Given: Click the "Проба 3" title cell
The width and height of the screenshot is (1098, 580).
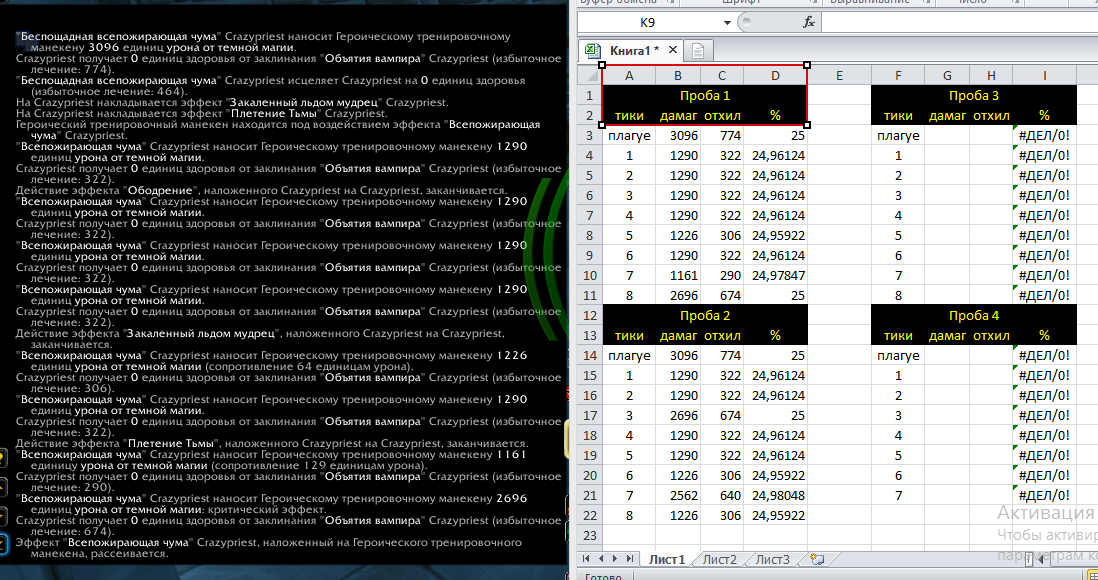Looking at the screenshot, I should (973, 95).
